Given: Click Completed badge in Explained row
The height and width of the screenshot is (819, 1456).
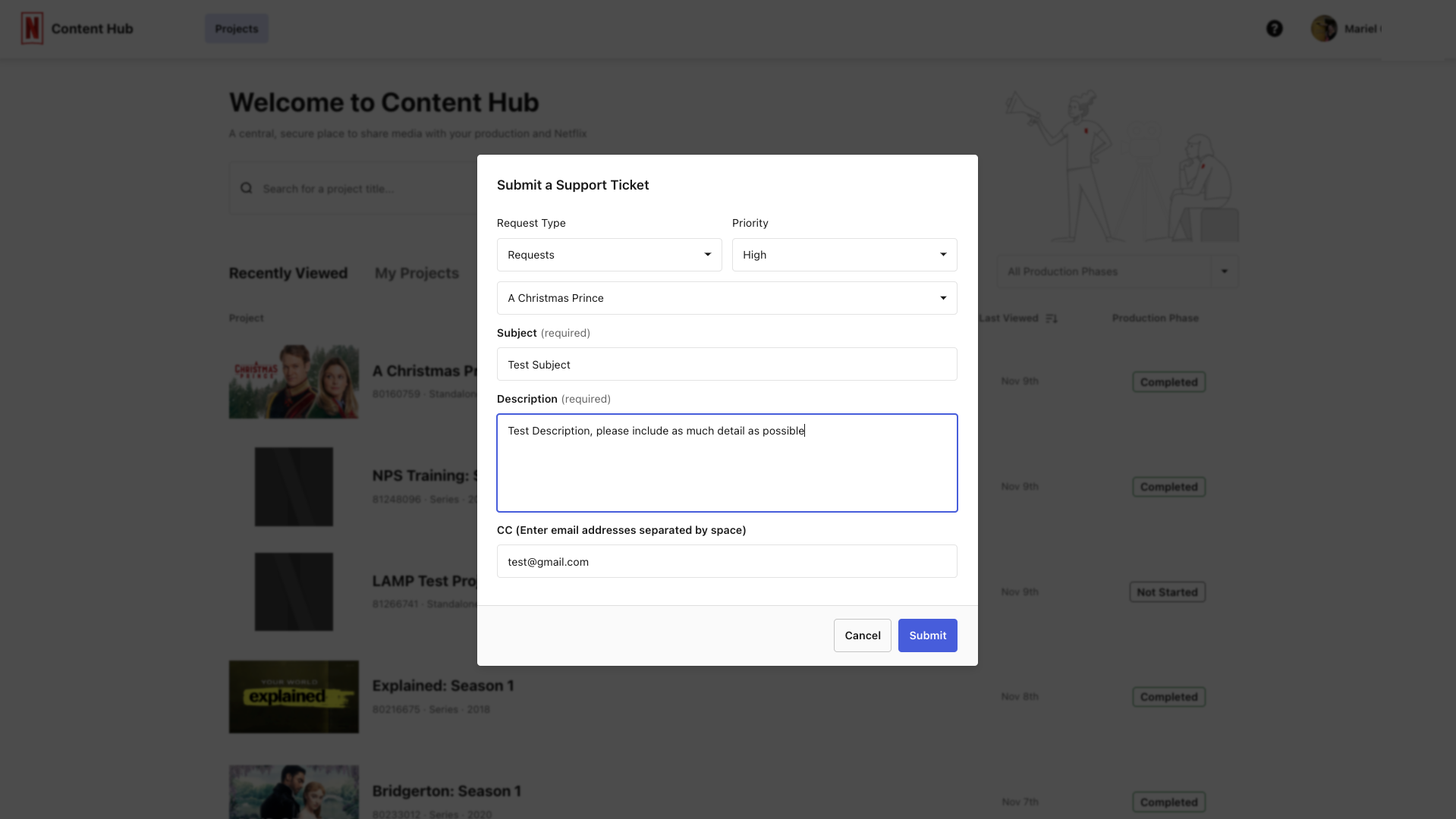Looking at the screenshot, I should click(1168, 697).
